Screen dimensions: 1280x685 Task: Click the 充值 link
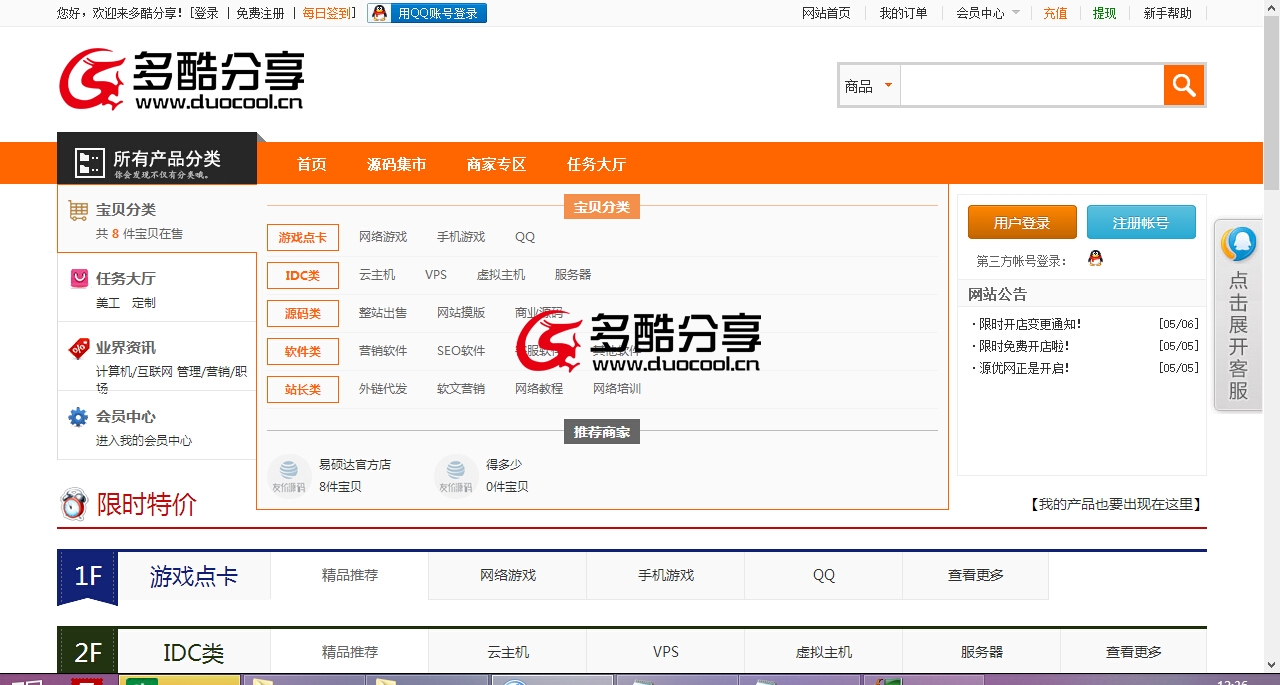[1055, 13]
